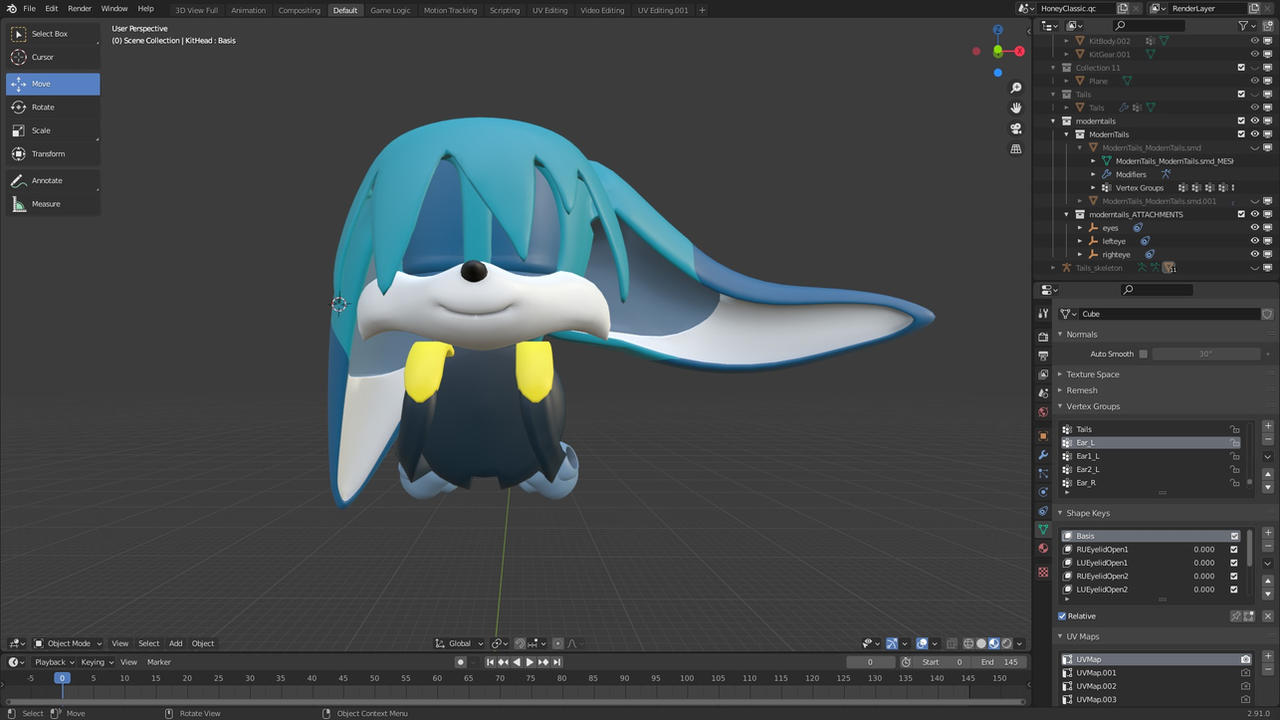The image size is (1280, 720).
Task: Hide the lefteye object in outliner
Action: pos(1255,241)
